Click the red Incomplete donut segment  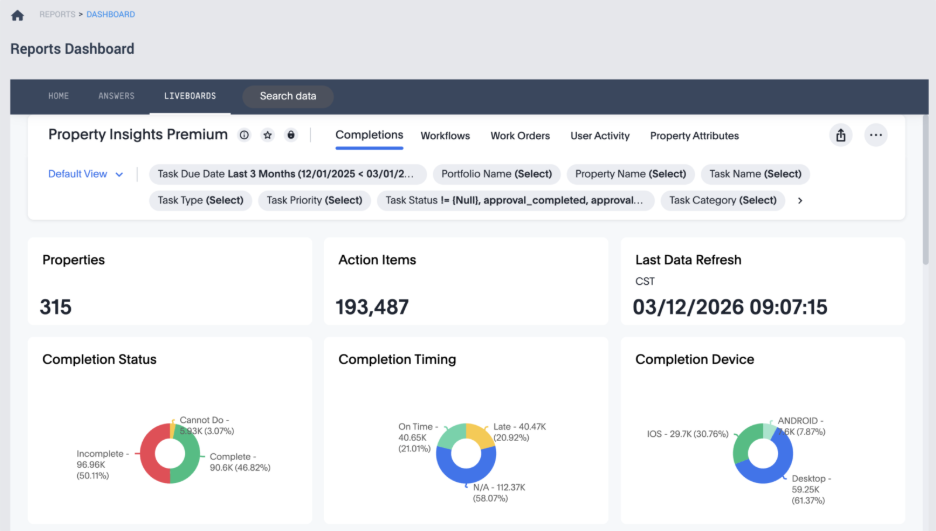146,455
